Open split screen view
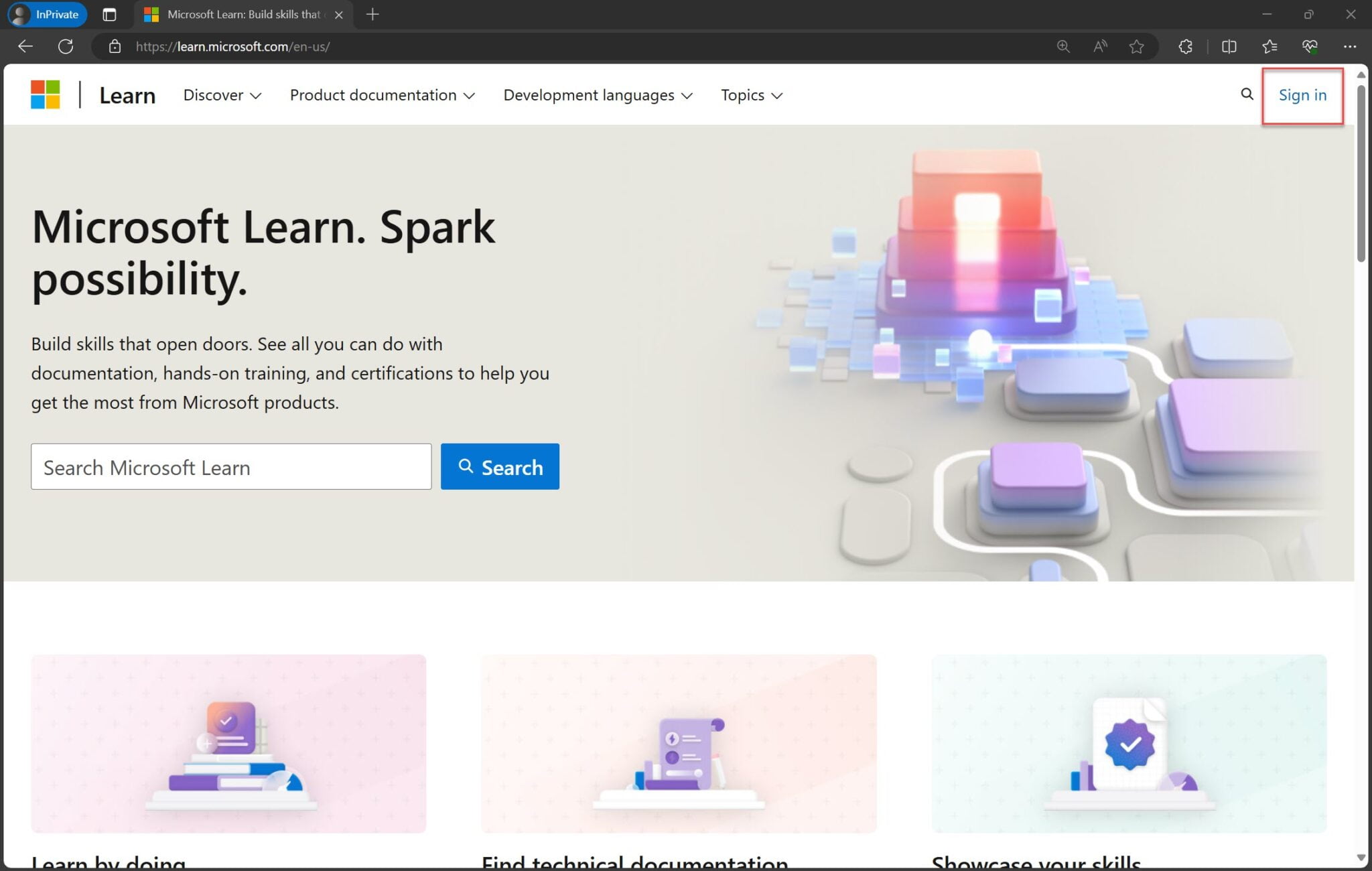Viewport: 1372px width, 871px height. coord(1229,46)
